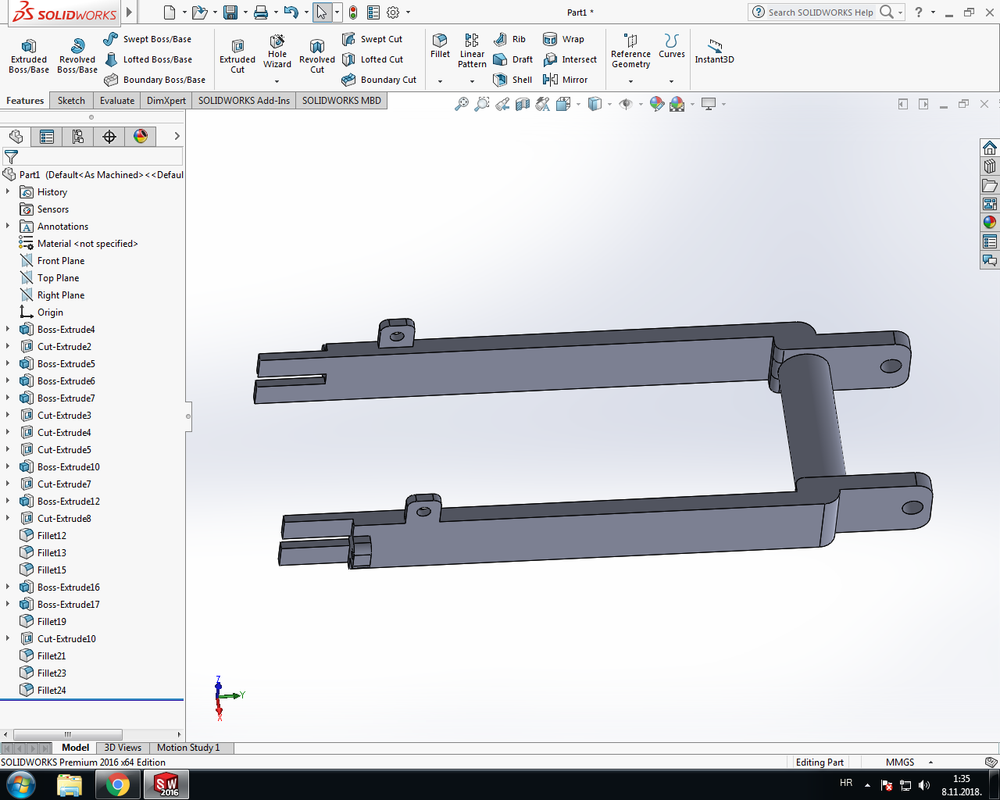1000x800 pixels.
Task: Open the Reference Geometry tool
Action: click(x=631, y=51)
